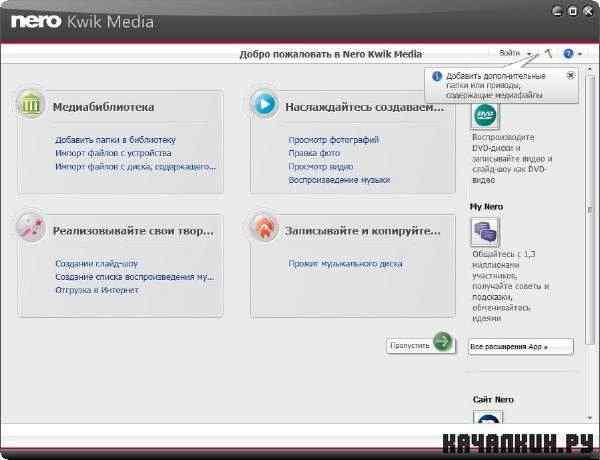Screen dimensions: 600x460
Task: Click the Реализовывайте свои твор... heading
Action: (x=133, y=231)
